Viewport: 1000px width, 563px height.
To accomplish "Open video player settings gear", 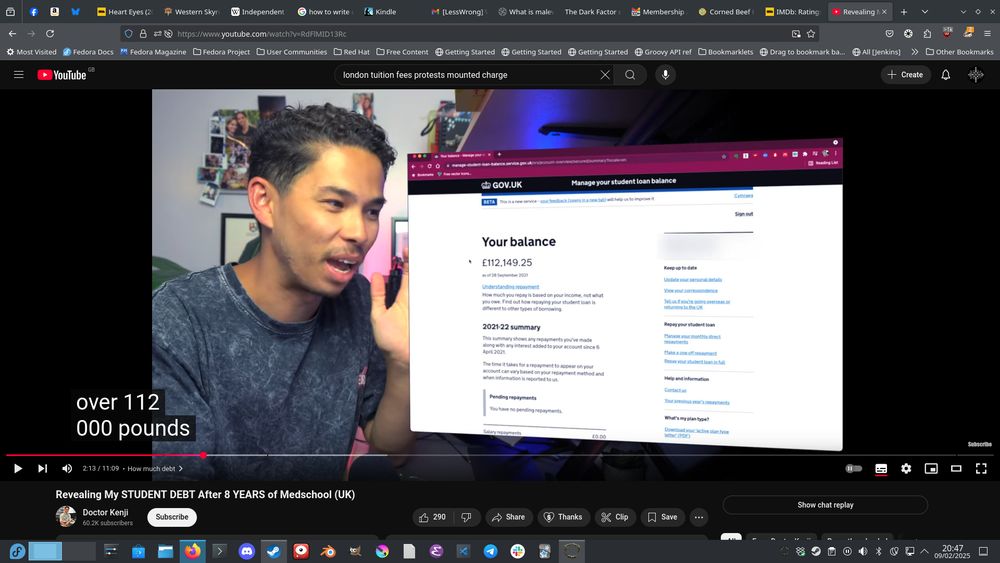I will pos(906,469).
